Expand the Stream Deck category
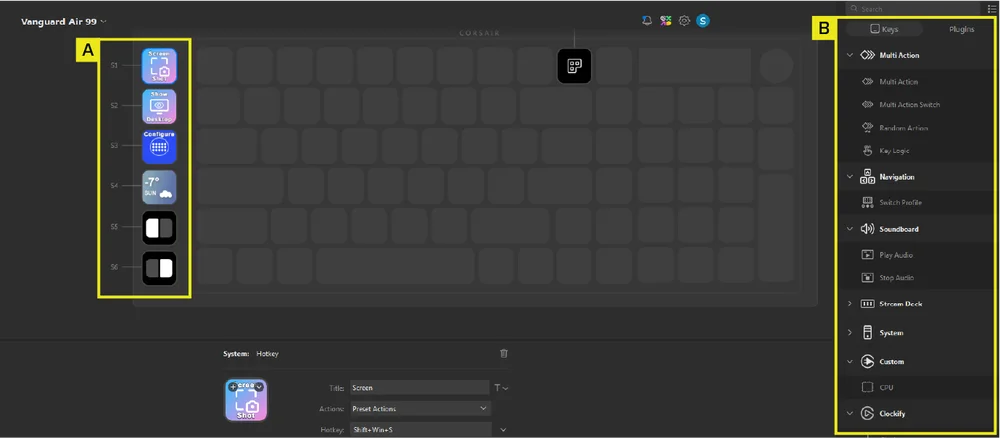 click(x=850, y=304)
